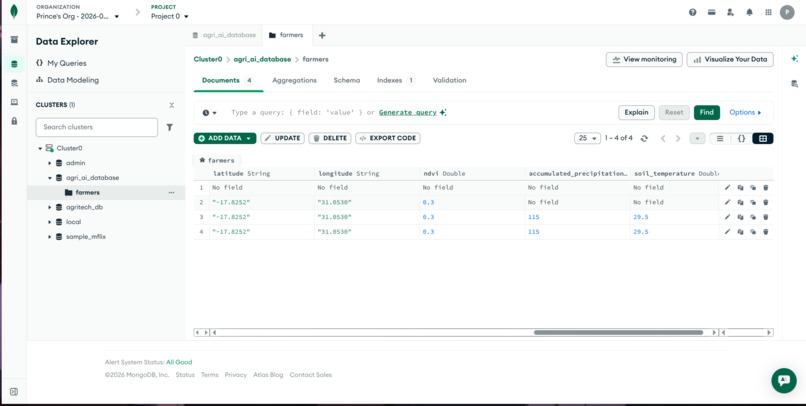This screenshot has width=806, height=406.
Task: Expand the agritech_db database arrow
Action: 50,208
